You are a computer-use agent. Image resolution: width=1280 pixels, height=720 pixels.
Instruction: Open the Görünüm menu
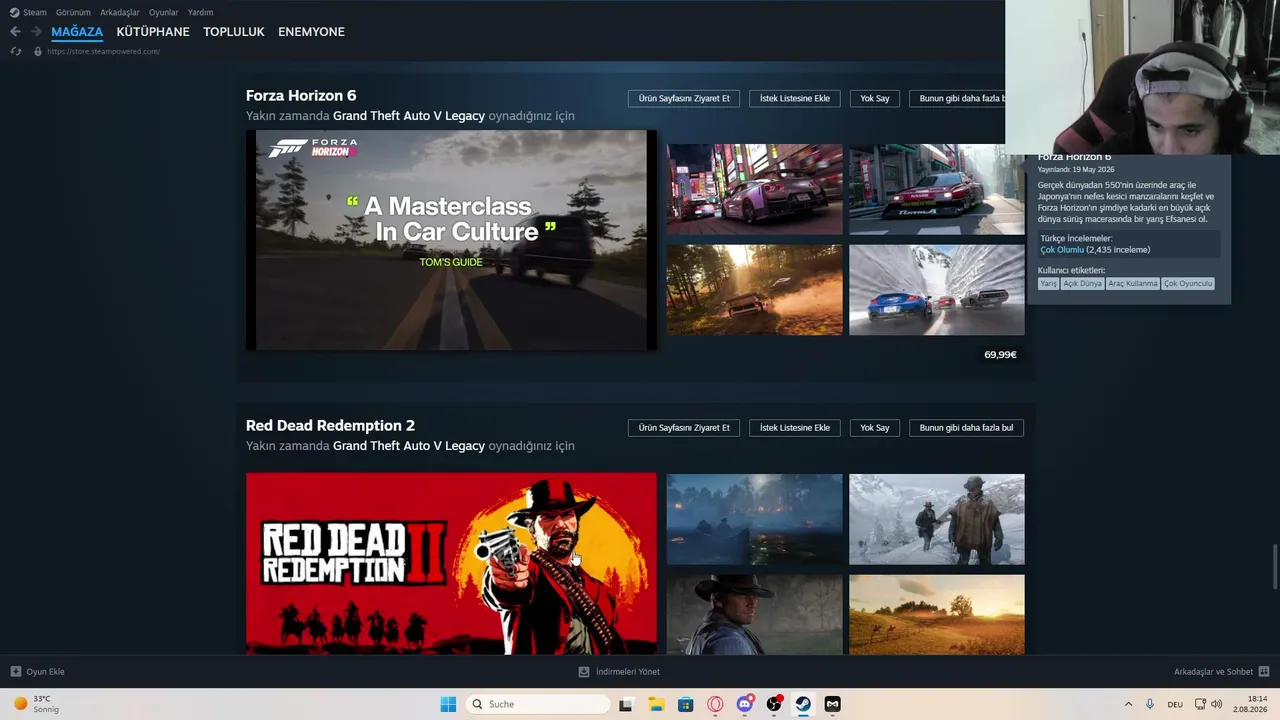coord(73,12)
